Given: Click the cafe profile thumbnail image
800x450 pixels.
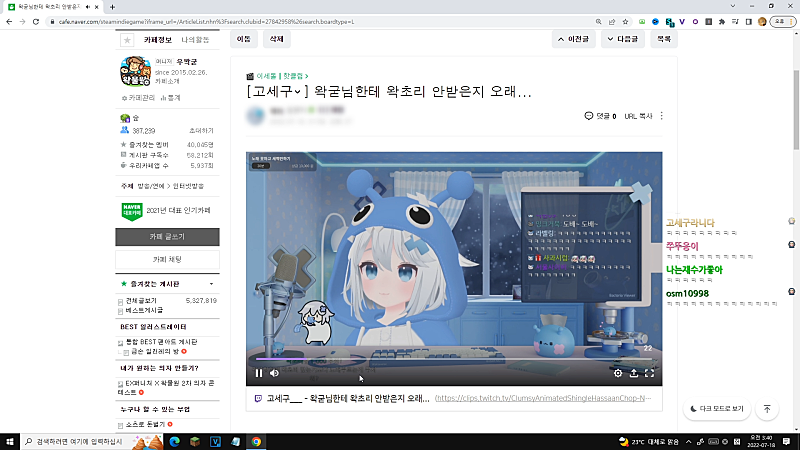Looking at the screenshot, I should click(x=135, y=71).
